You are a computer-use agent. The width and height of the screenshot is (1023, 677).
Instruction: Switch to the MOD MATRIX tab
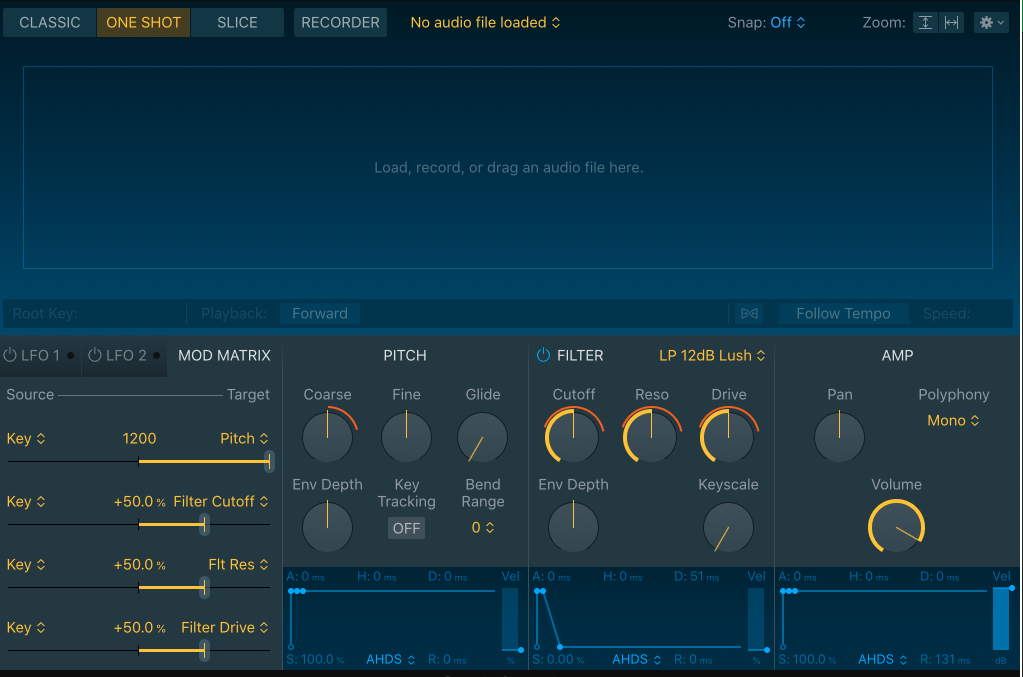[x=224, y=355]
